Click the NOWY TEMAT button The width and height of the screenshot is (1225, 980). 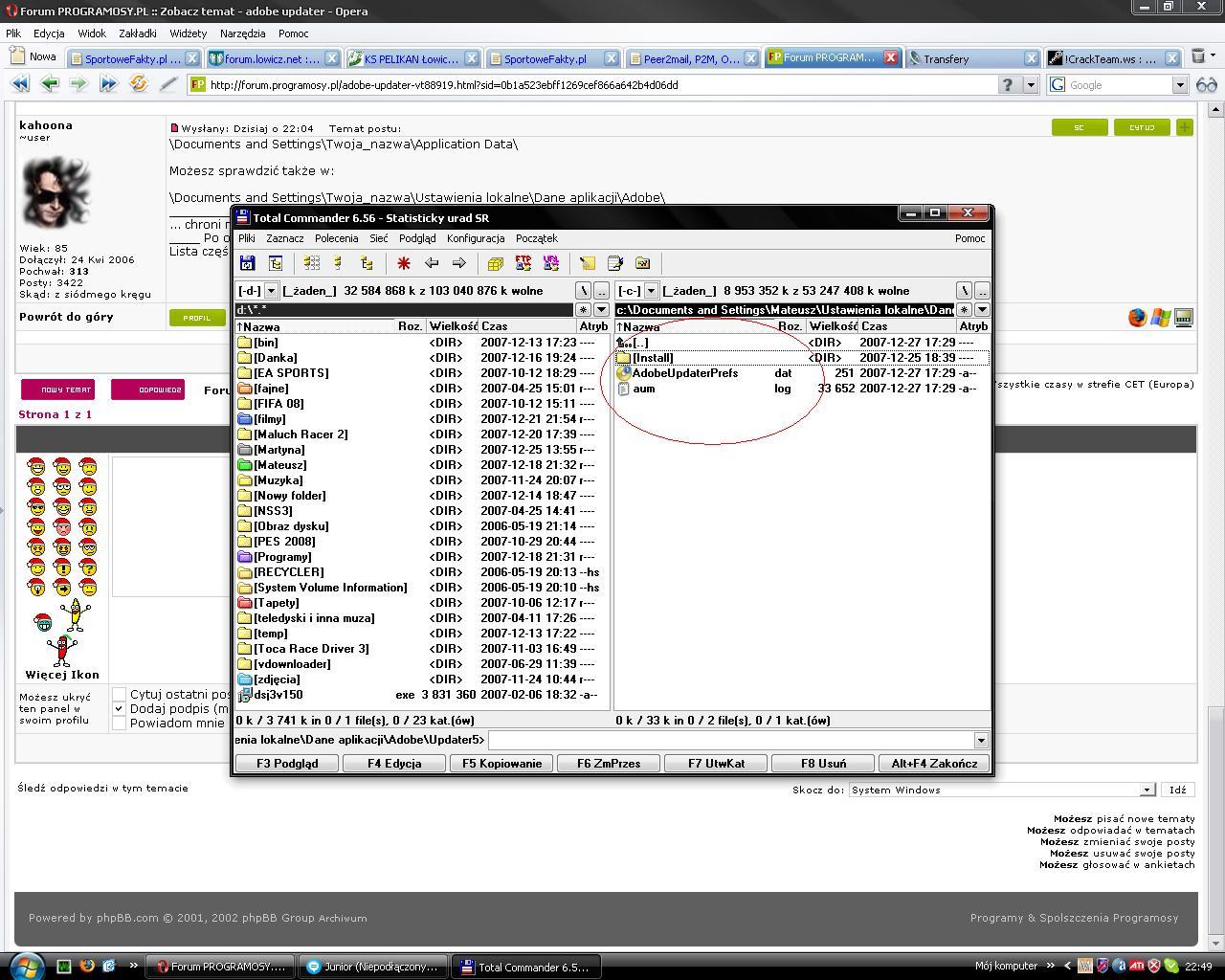coord(57,390)
